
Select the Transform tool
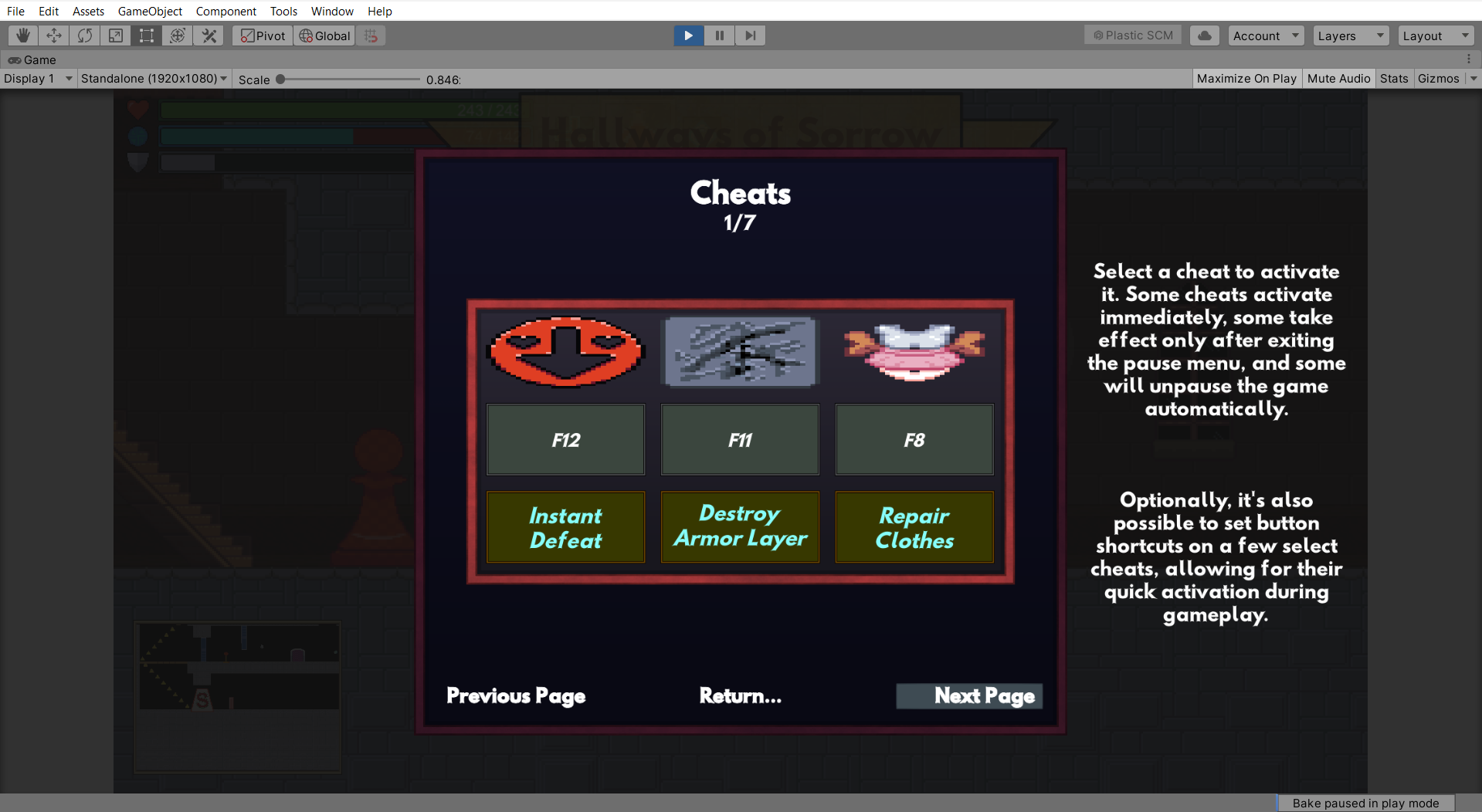point(178,36)
